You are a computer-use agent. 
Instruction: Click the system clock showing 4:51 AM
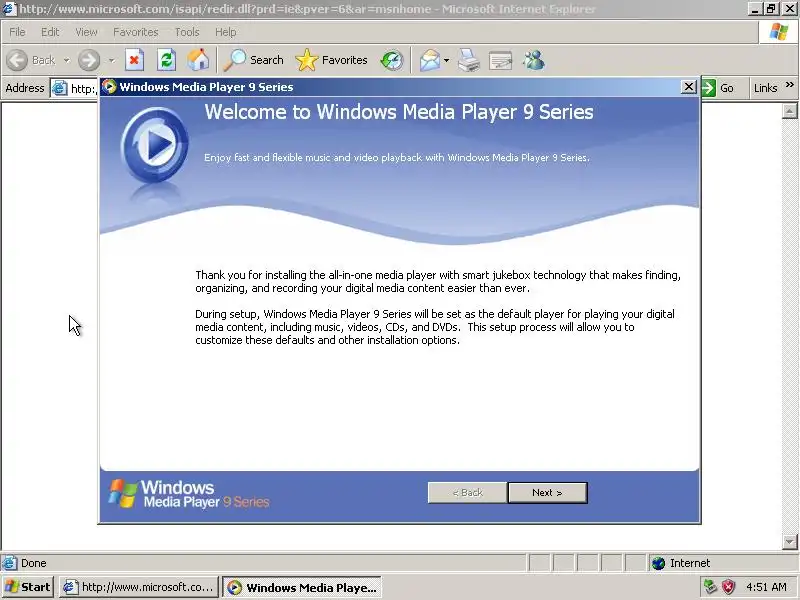click(x=766, y=587)
